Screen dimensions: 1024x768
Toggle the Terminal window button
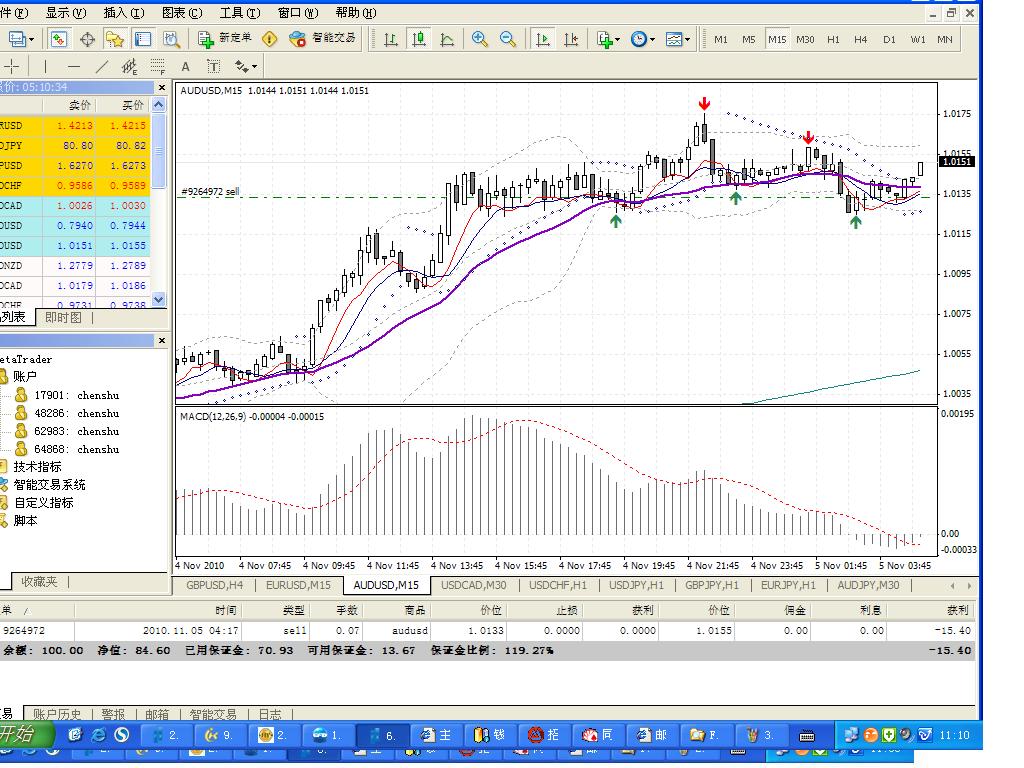tap(143, 40)
